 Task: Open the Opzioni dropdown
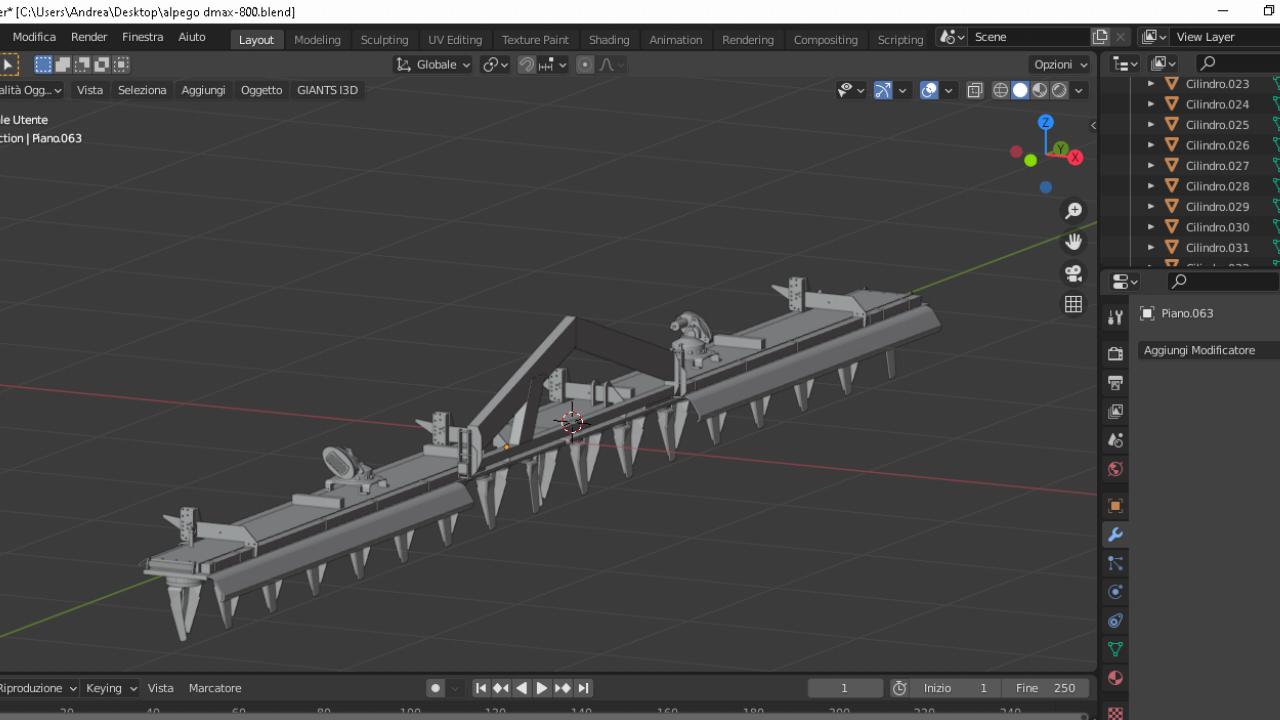tap(1061, 64)
